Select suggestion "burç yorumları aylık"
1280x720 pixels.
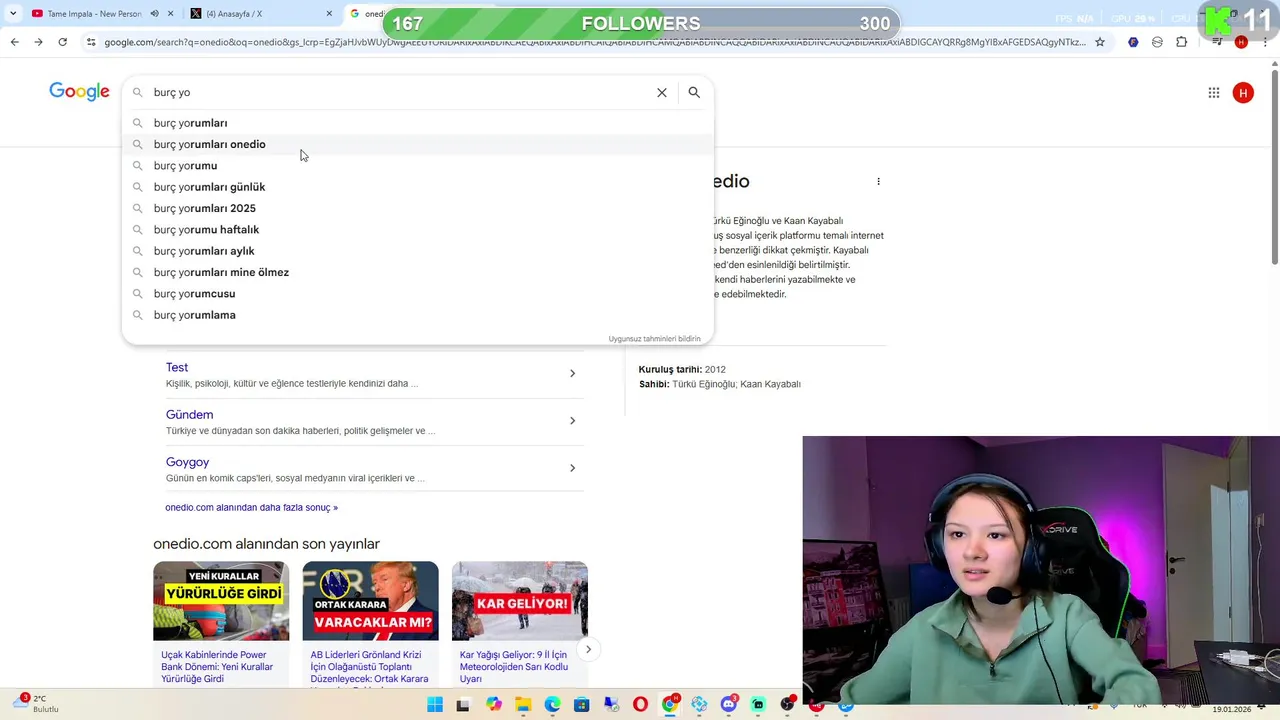pos(418,251)
